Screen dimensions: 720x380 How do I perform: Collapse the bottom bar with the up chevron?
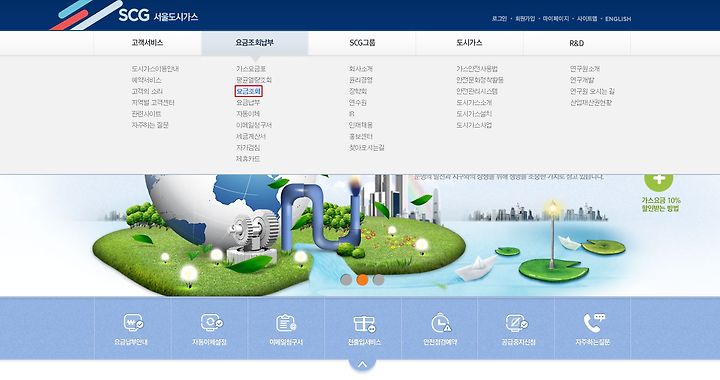pyautogui.click(x=362, y=365)
